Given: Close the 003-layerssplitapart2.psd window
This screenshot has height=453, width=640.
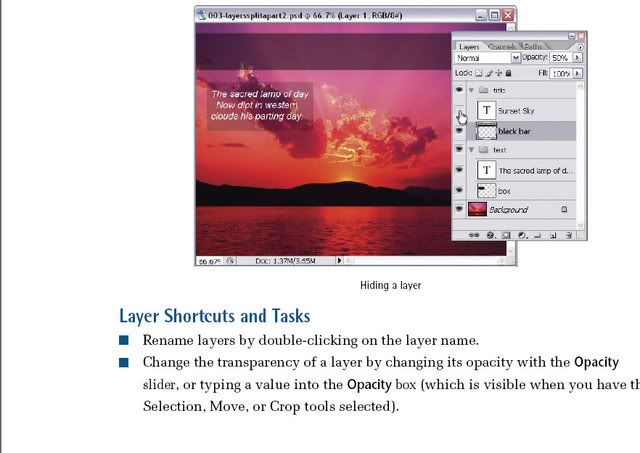Looking at the screenshot, I should (508, 15).
